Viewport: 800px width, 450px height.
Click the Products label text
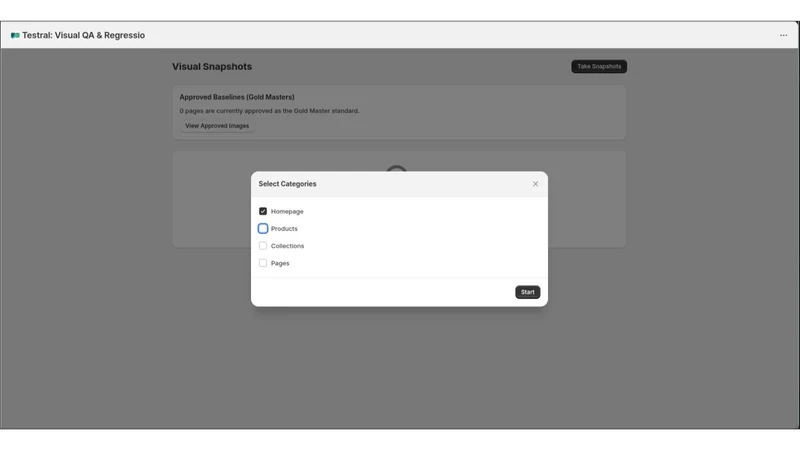[x=284, y=229]
